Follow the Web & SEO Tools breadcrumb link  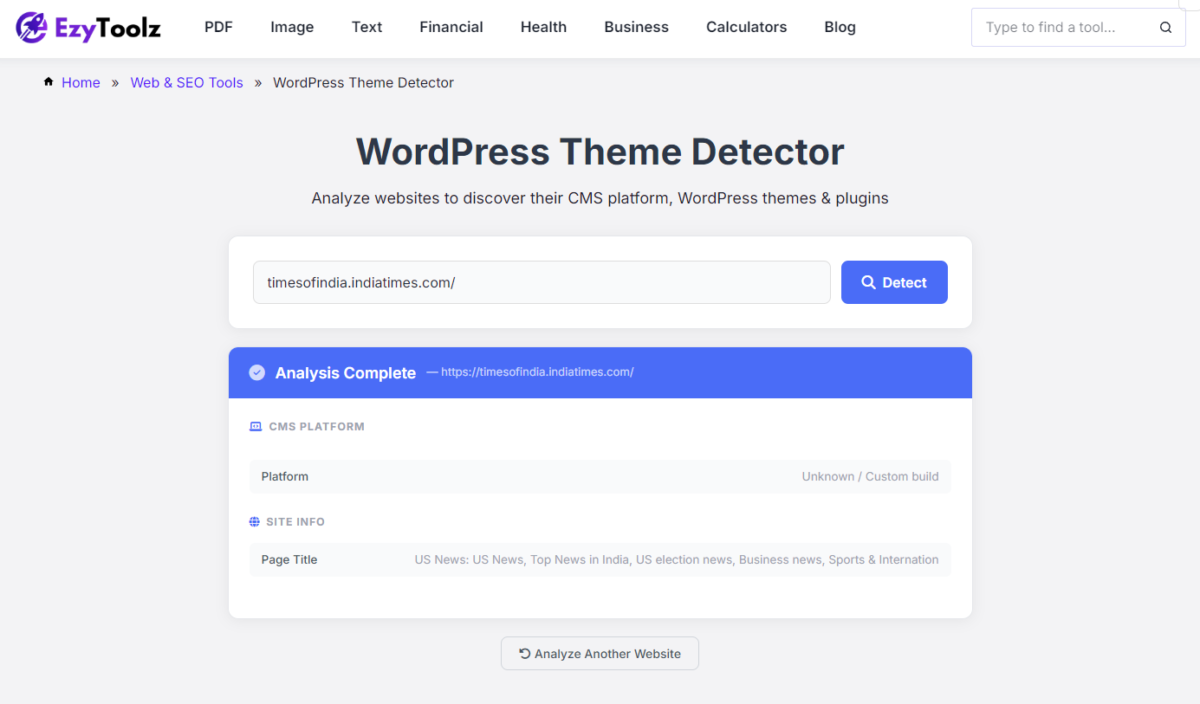click(186, 82)
